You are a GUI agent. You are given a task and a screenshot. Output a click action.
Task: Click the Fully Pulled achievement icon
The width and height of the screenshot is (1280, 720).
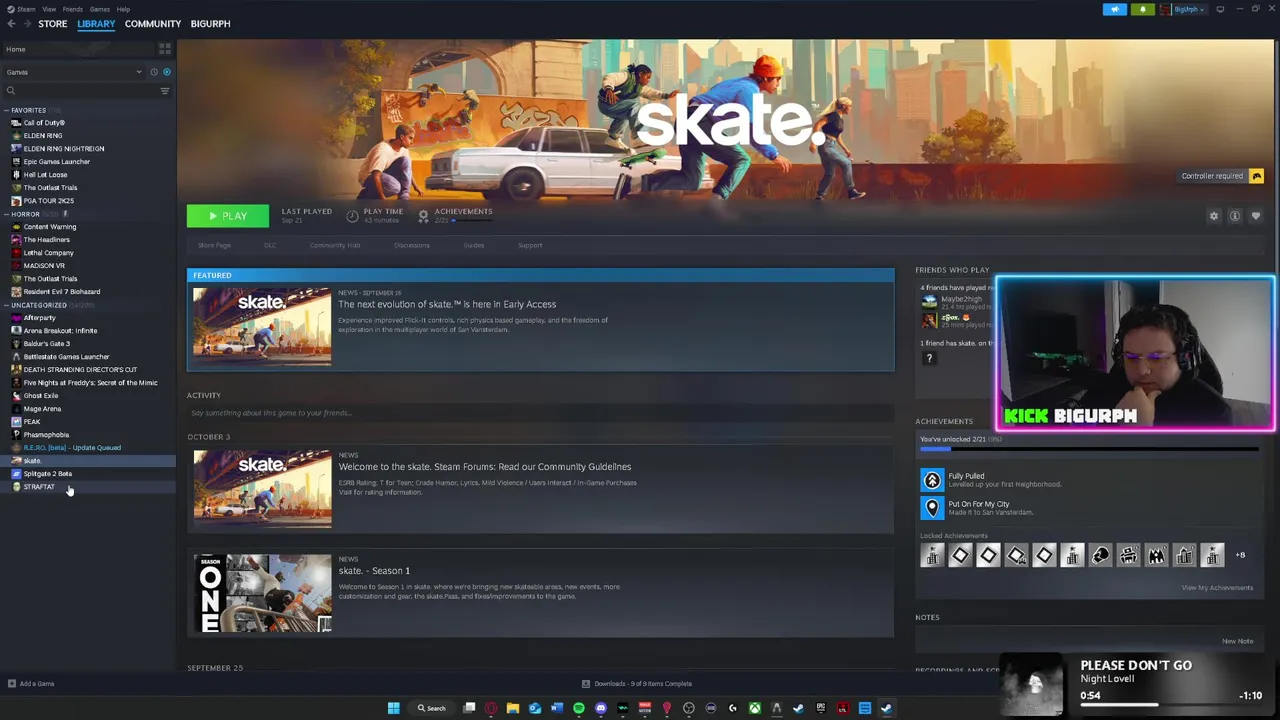pos(932,480)
